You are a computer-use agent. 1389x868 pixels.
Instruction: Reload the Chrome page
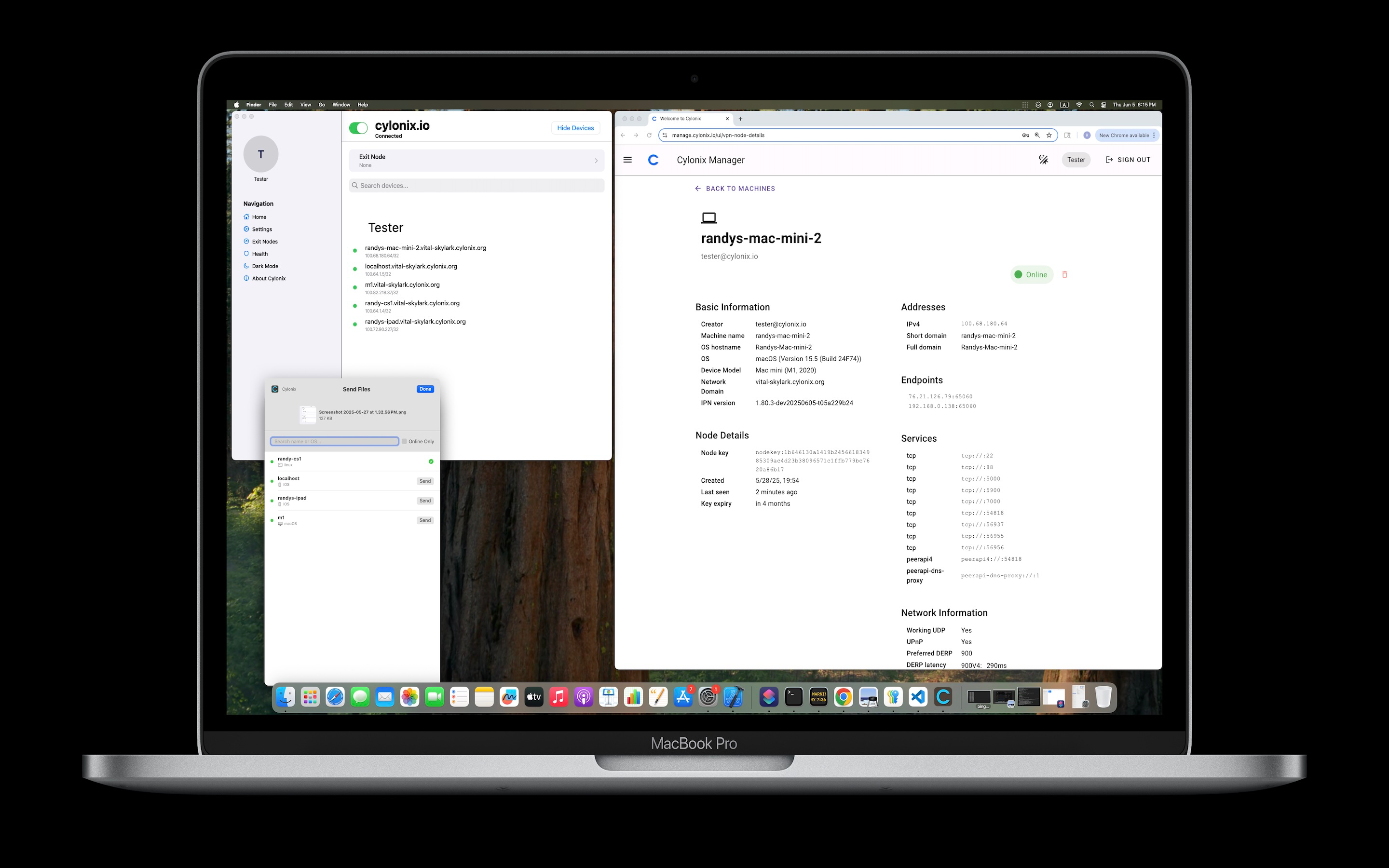coord(649,136)
